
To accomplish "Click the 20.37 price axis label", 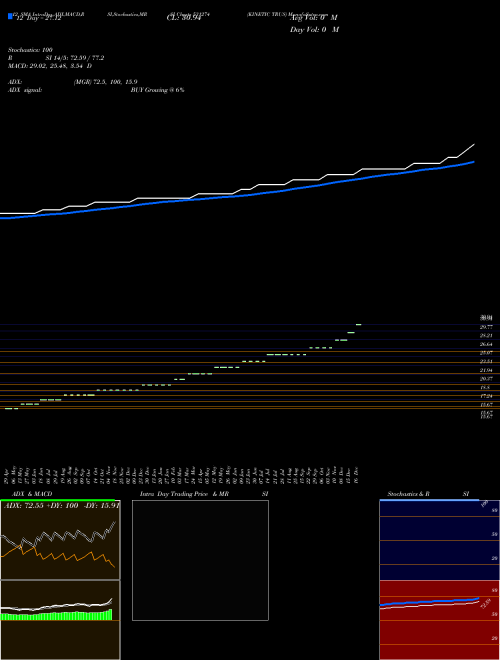I will (x=486, y=379).
